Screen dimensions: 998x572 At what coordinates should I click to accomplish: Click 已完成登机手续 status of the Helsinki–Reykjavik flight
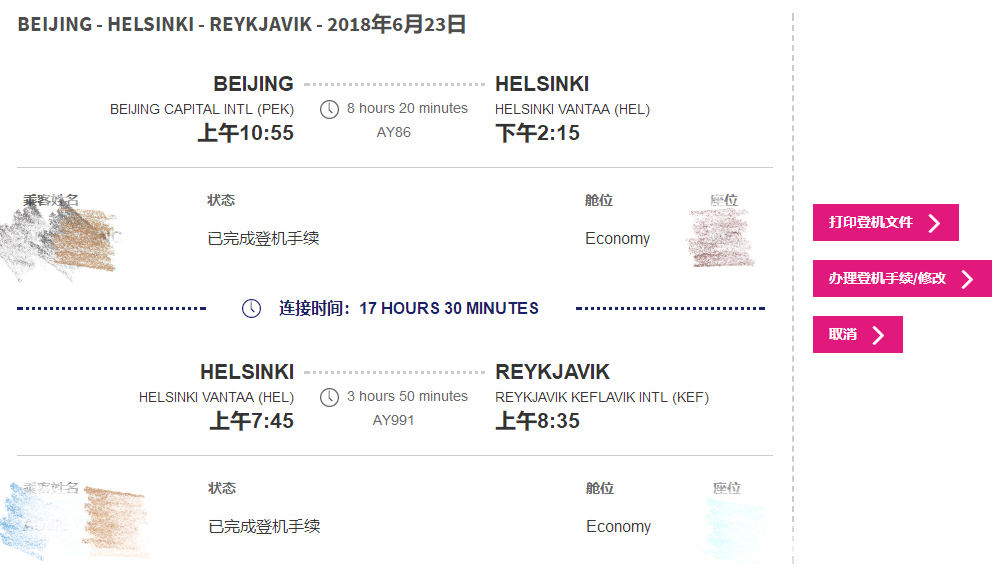tap(264, 527)
